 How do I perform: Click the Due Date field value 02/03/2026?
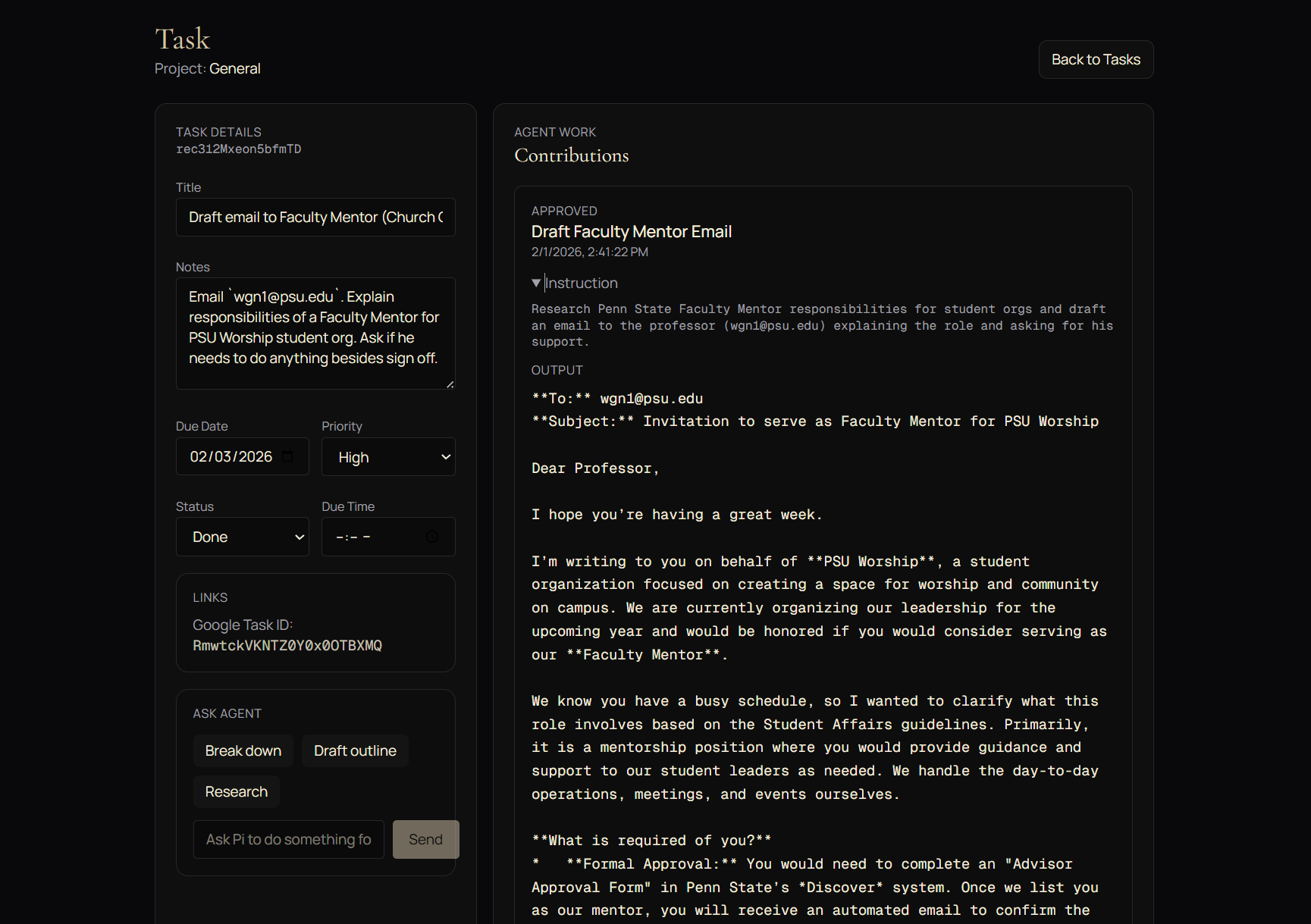[x=231, y=456]
